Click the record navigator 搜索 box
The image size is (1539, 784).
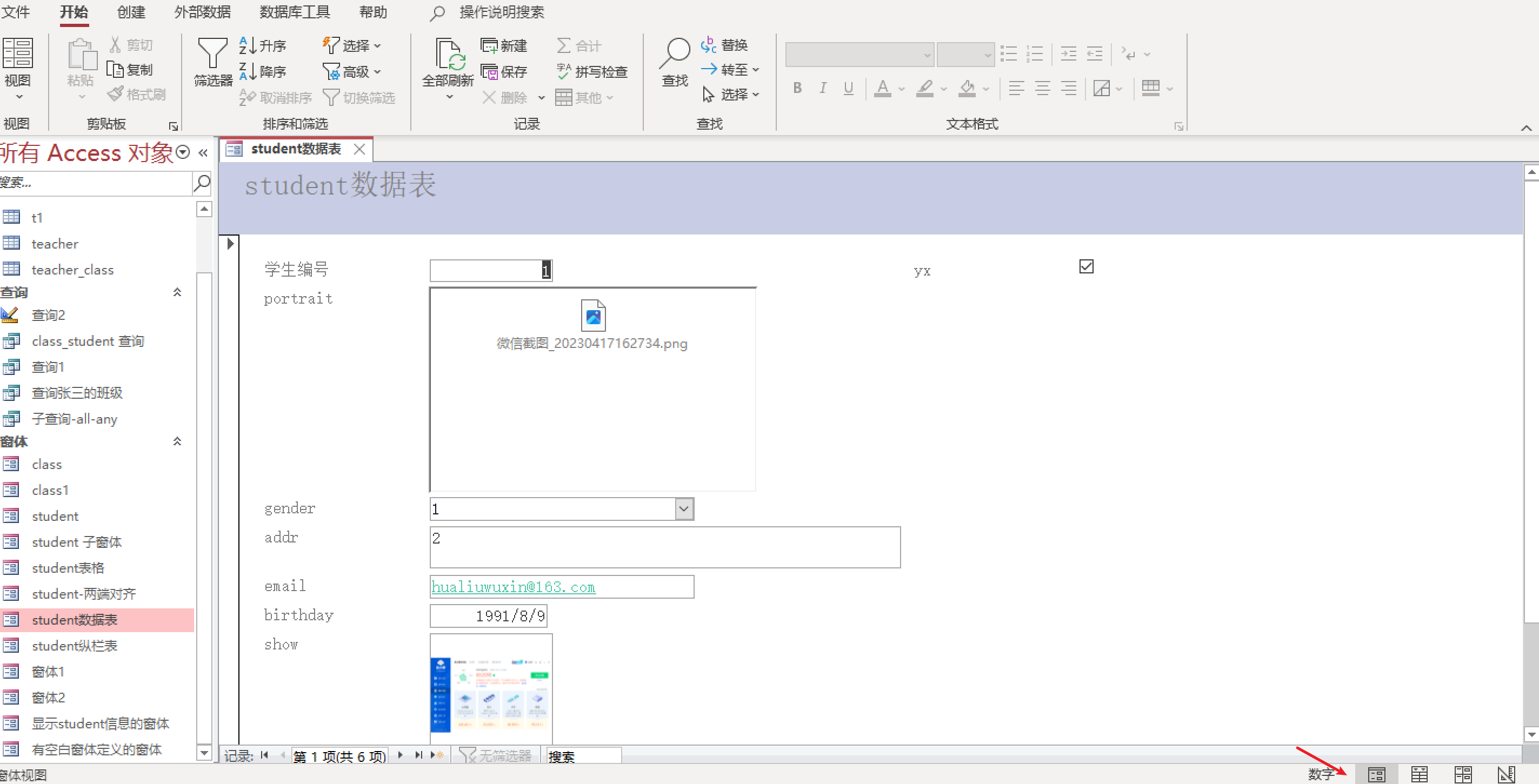coord(584,756)
